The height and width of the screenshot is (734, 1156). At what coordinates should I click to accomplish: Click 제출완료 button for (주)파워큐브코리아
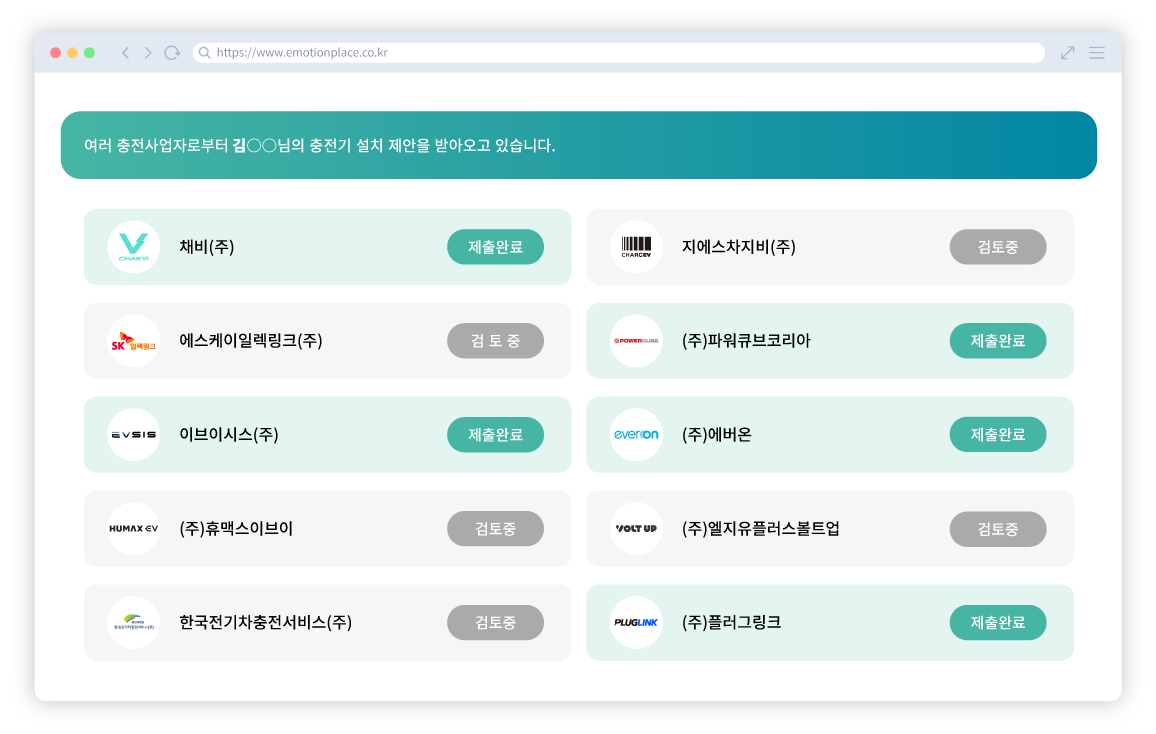point(998,340)
